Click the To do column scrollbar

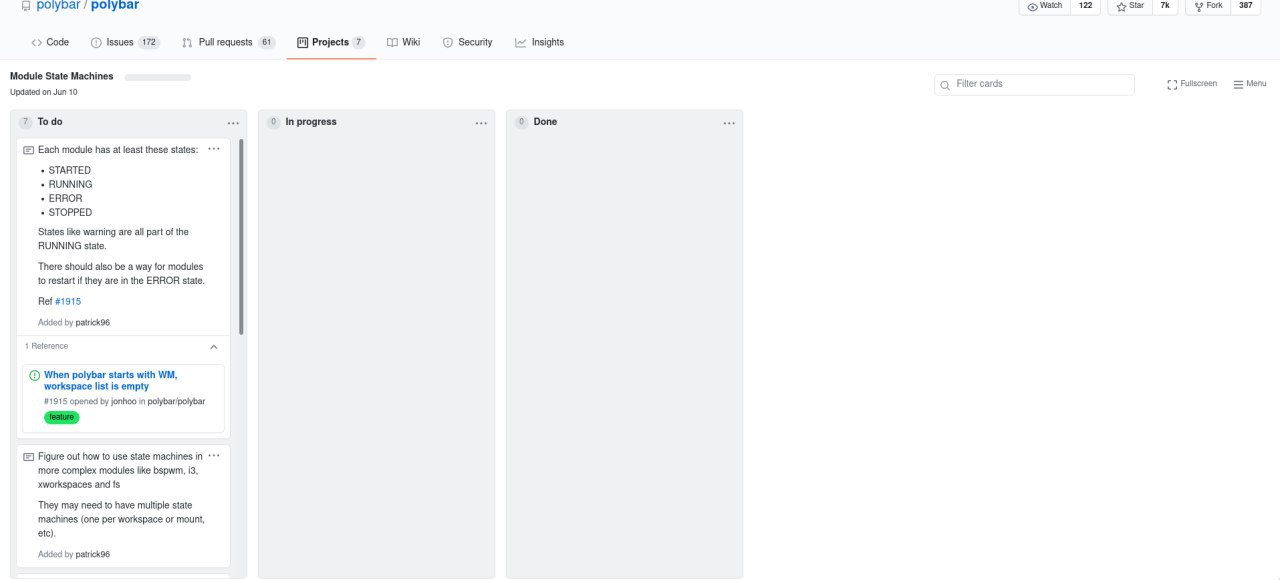tap(242, 237)
